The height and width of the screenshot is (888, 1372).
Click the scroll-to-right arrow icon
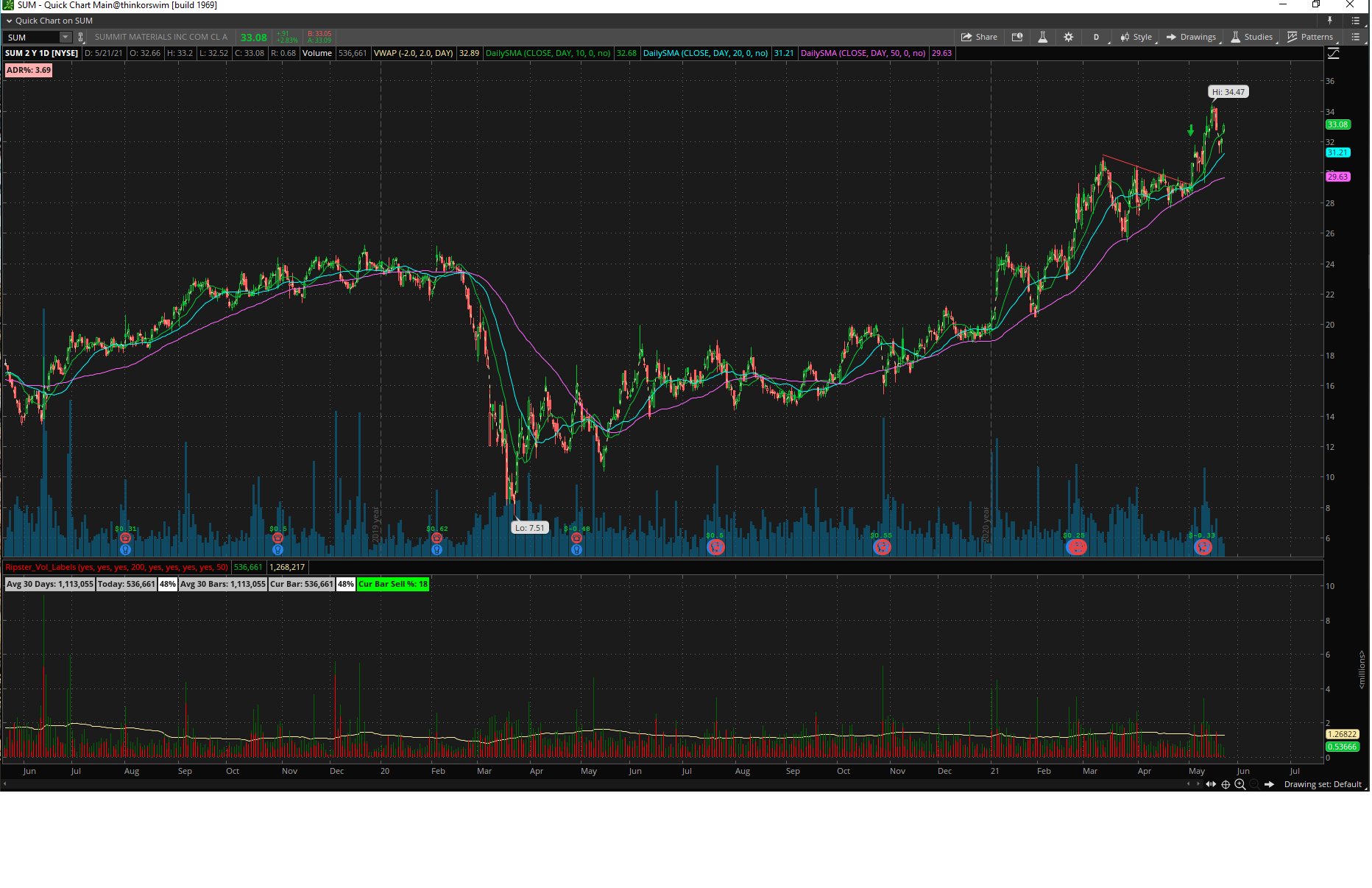(x=1269, y=784)
